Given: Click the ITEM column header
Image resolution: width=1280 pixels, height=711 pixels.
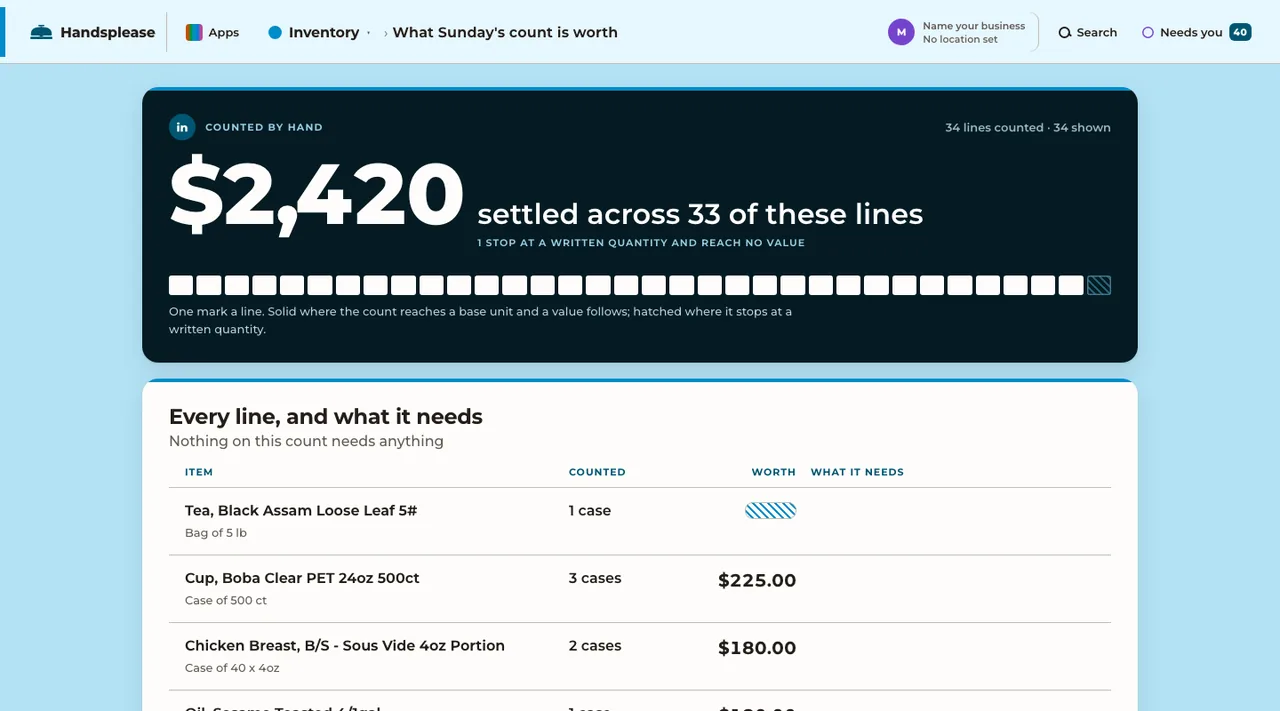Looking at the screenshot, I should point(199,472).
